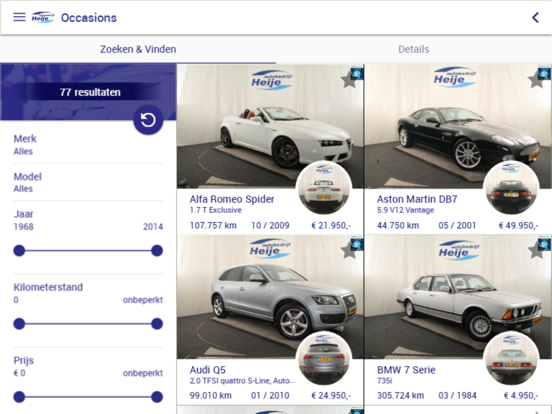552x414 pixels.
Task: Click the Aston Martin DB7 title
Action: coord(417,199)
